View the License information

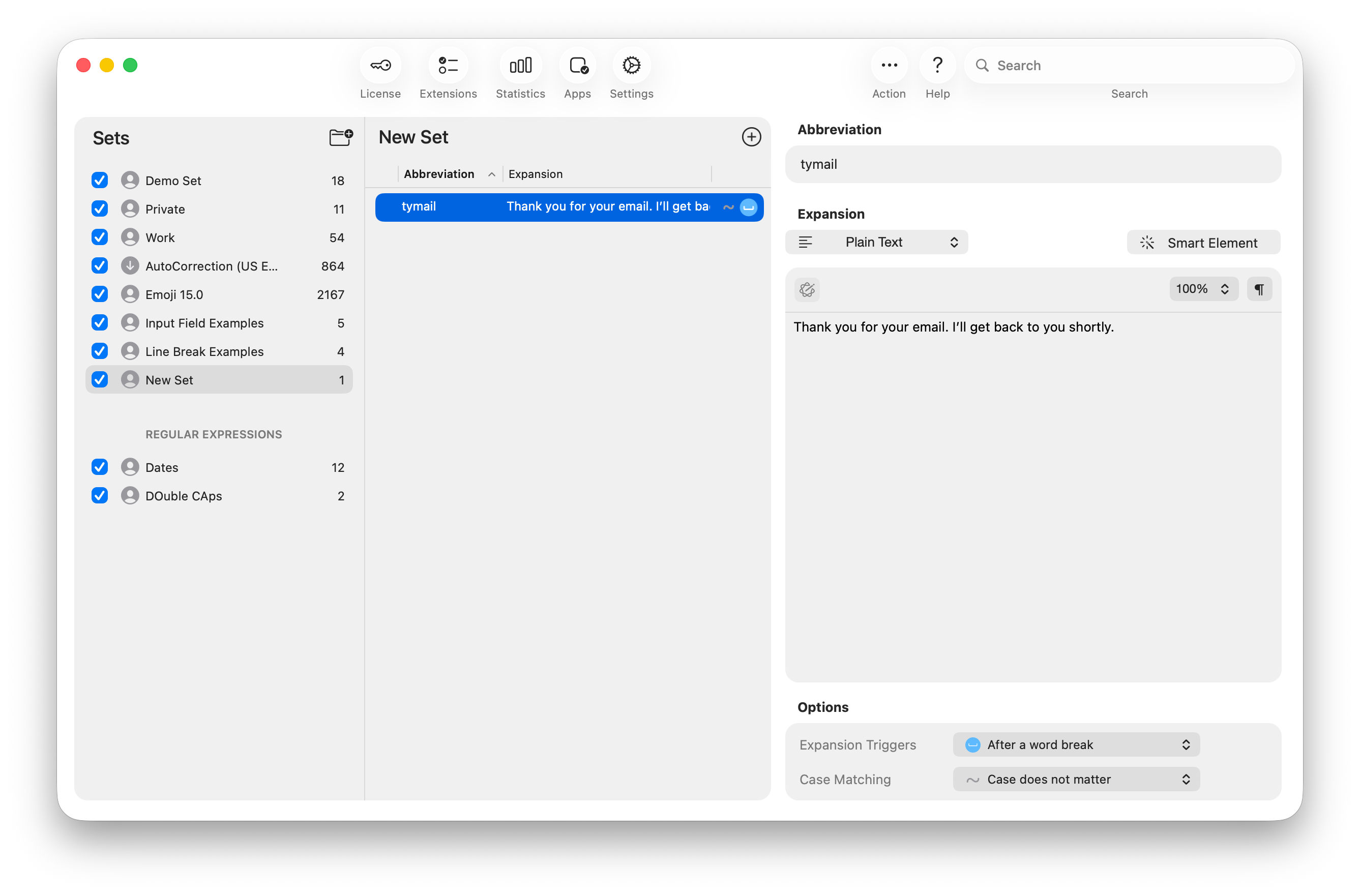[380, 73]
